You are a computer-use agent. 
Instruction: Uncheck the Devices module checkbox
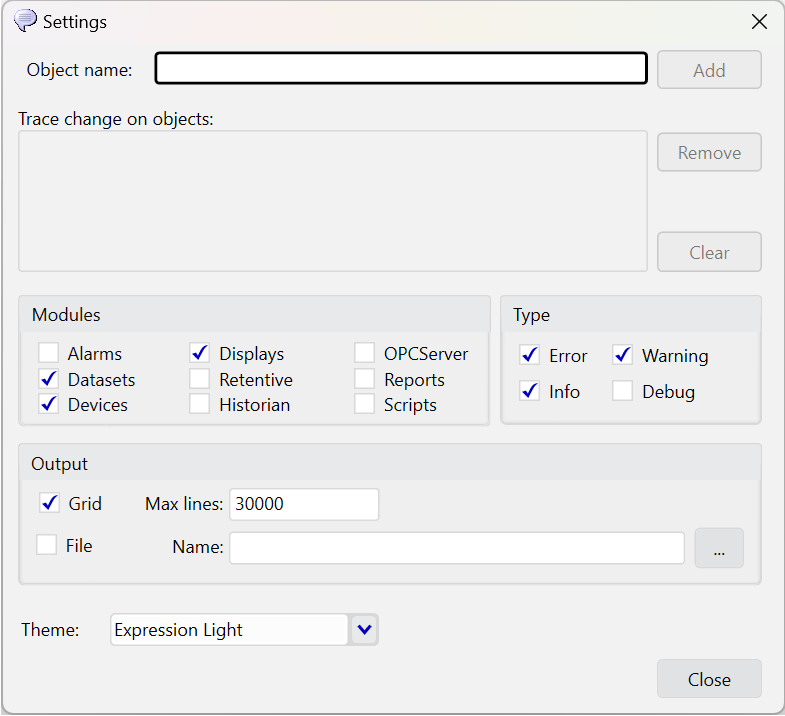49,404
